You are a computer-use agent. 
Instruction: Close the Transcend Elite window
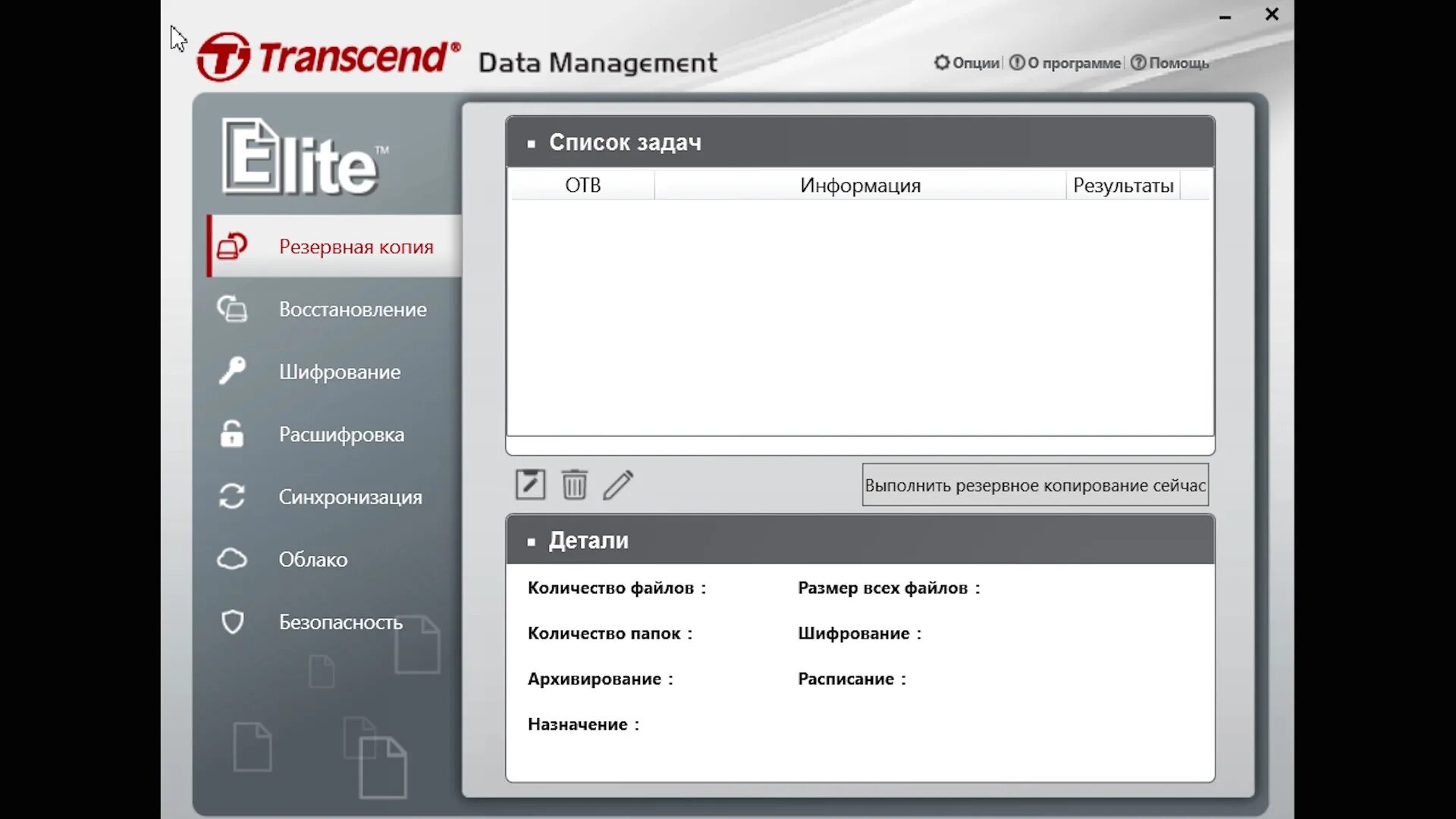(x=1272, y=14)
